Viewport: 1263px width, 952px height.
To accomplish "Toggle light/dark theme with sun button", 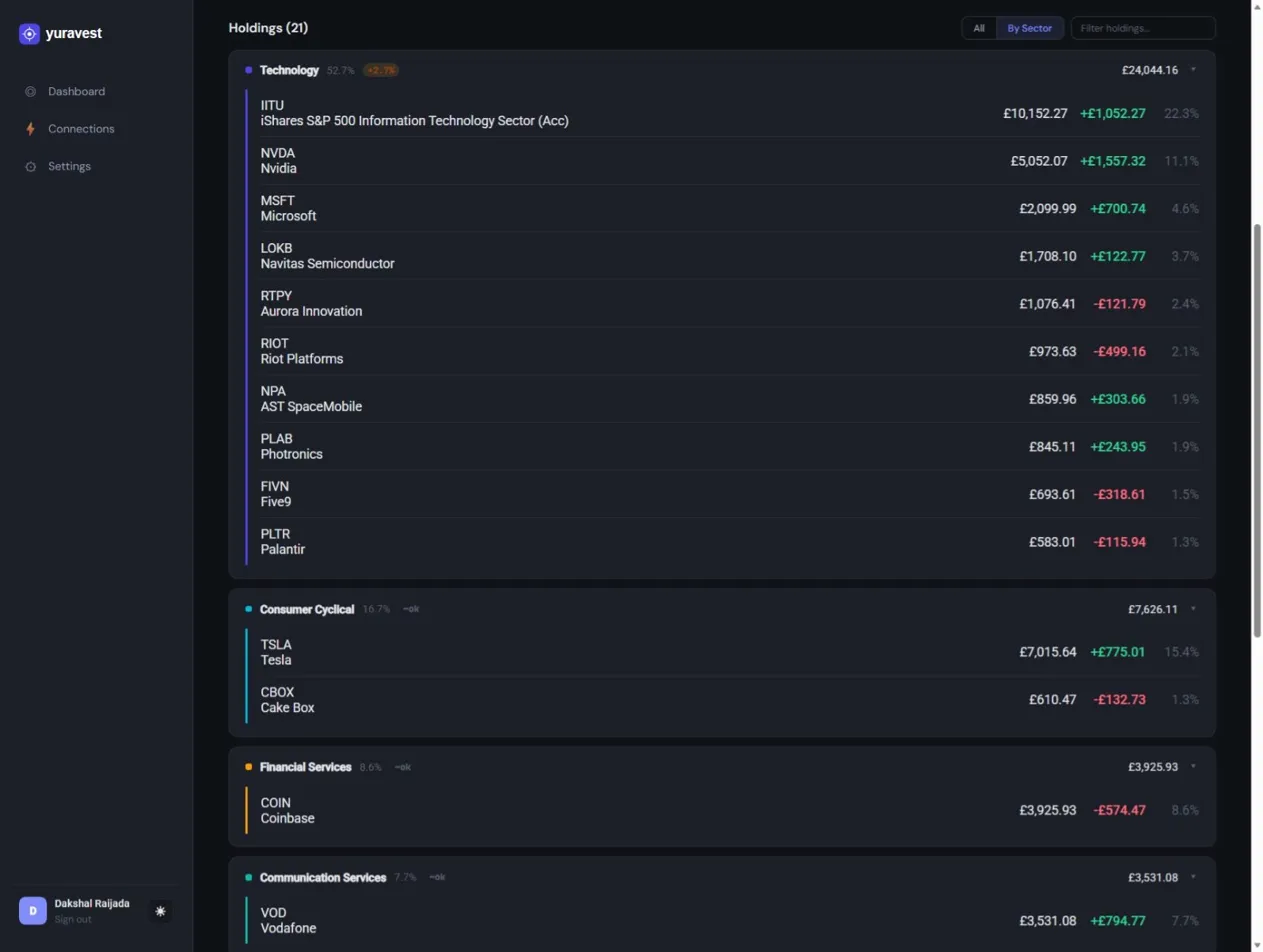I will 160,911.
